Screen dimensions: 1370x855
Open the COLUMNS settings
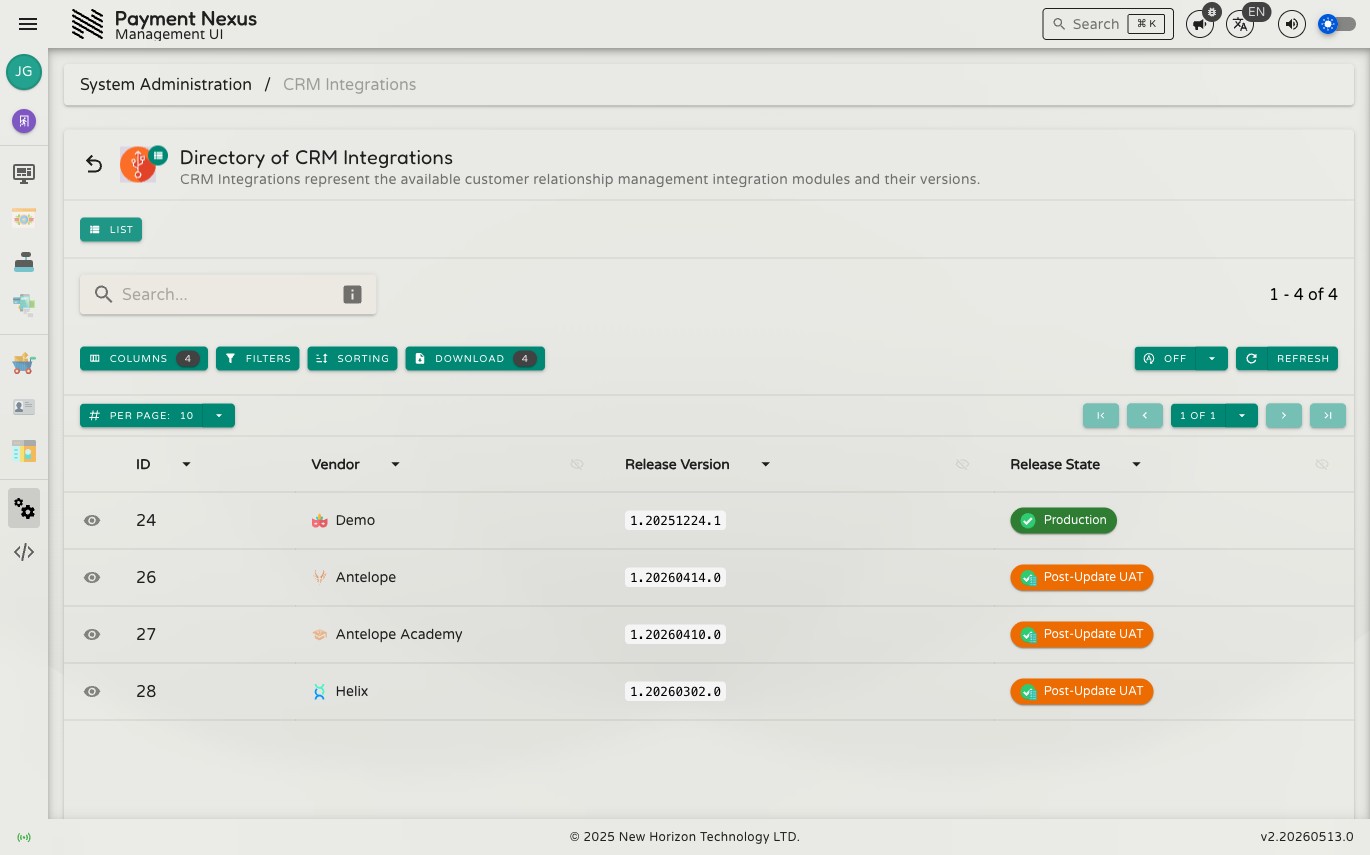[x=144, y=358]
